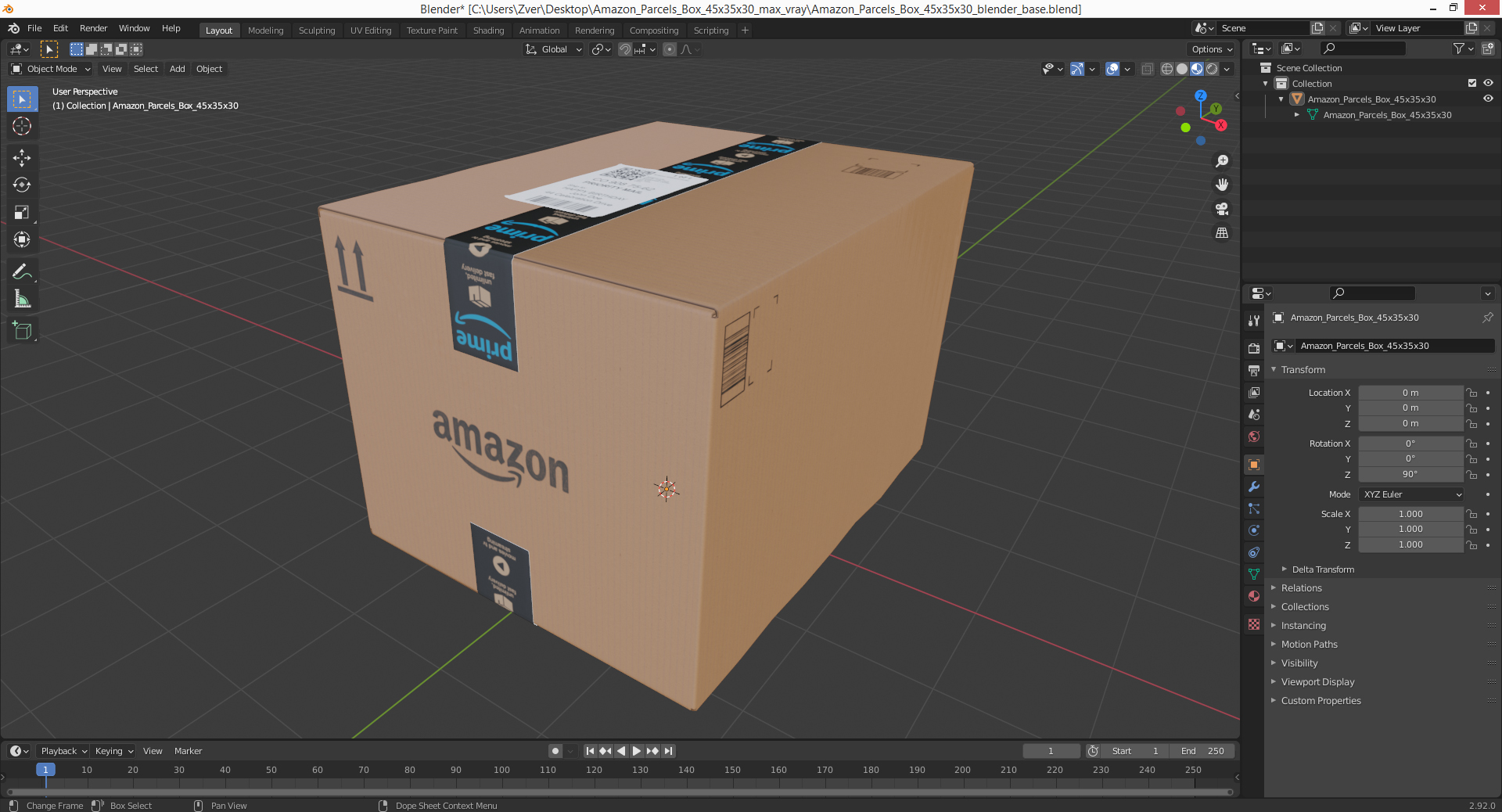1502x812 pixels.
Task: Switch to the Shading workspace tab
Action: click(488, 31)
